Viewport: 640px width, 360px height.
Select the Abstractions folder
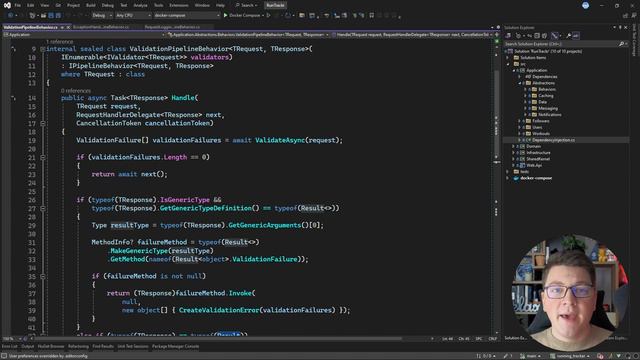coord(543,83)
